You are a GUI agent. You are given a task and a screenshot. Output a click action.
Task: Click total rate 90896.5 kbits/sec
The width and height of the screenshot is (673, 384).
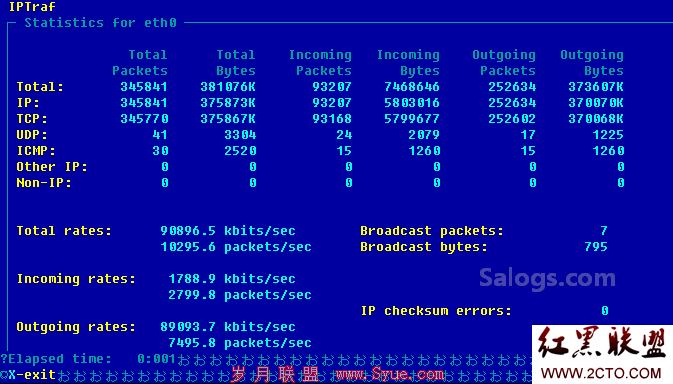point(228,231)
